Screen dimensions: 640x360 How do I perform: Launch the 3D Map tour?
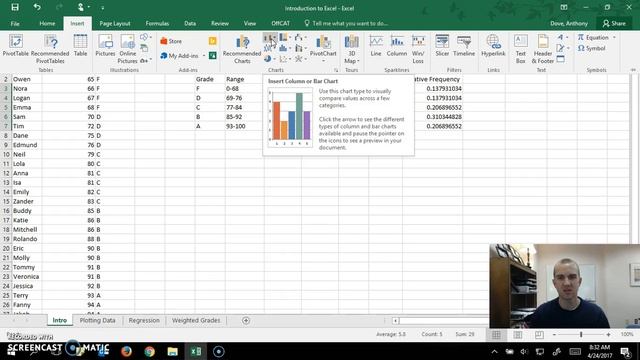tap(351, 49)
